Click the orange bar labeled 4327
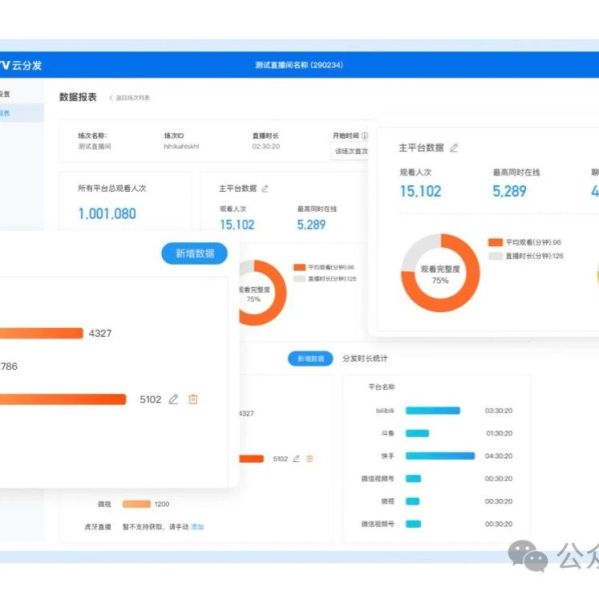Viewport: 599px width, 600px height. 41,333
